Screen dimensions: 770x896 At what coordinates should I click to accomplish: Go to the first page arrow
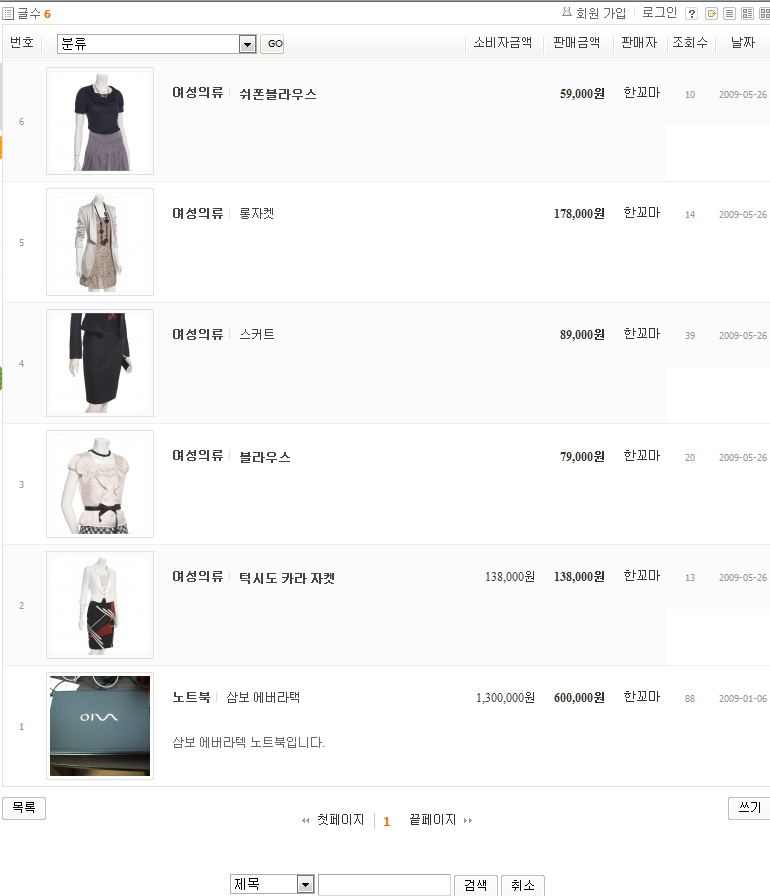tap(306, 821)
